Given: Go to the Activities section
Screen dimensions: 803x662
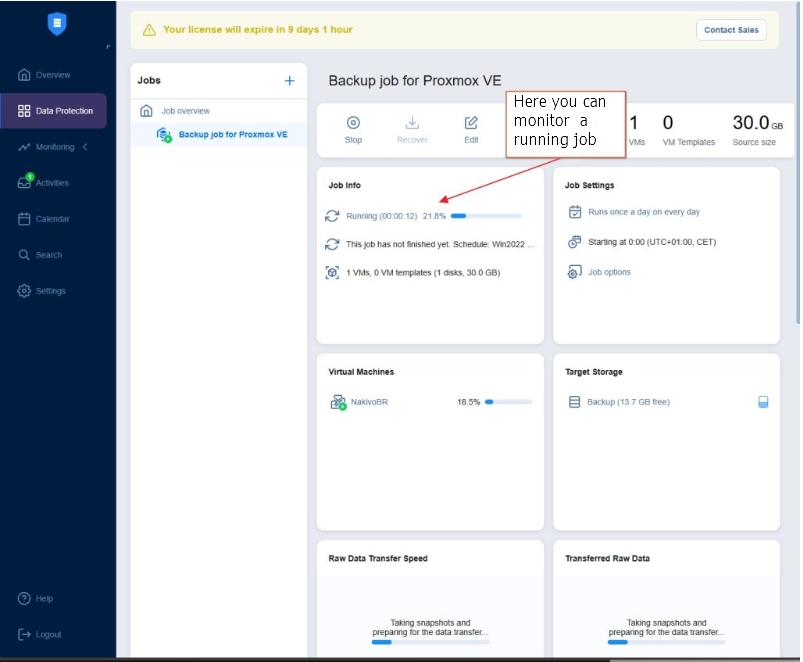Looking at the screenshot, I should (52, 183).
